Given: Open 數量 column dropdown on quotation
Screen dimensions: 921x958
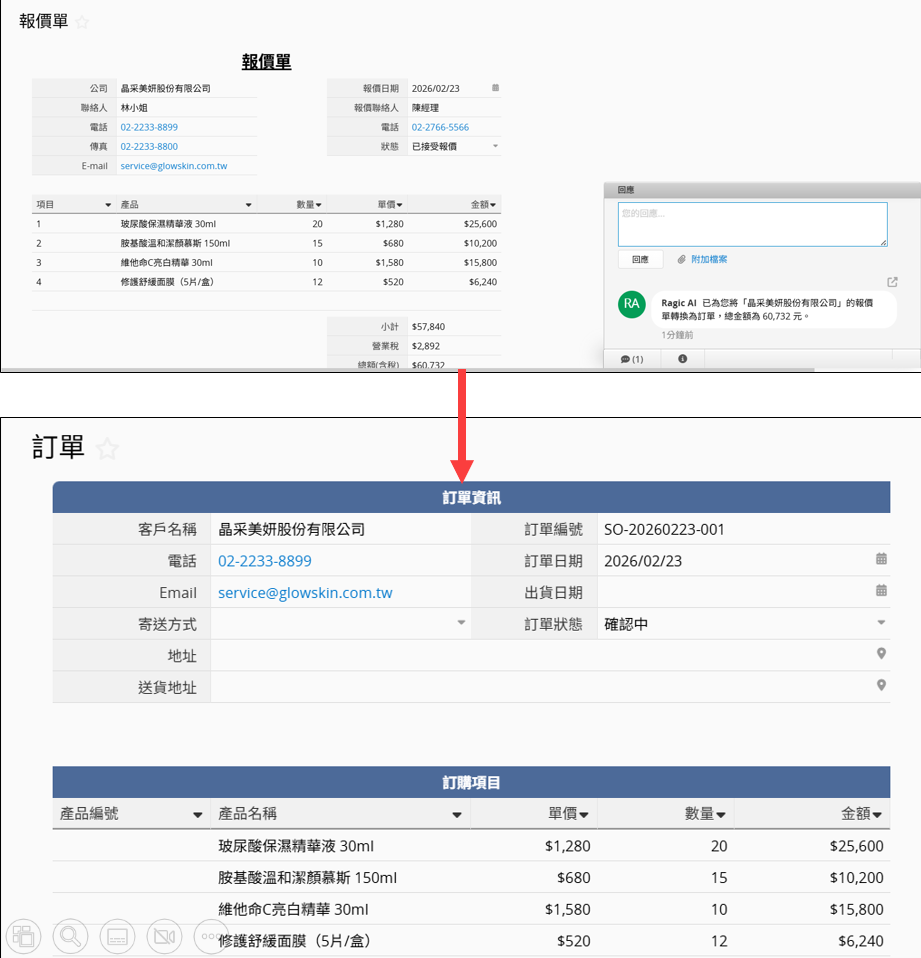Looking at the screenshot, I should [x=318, y=205].
